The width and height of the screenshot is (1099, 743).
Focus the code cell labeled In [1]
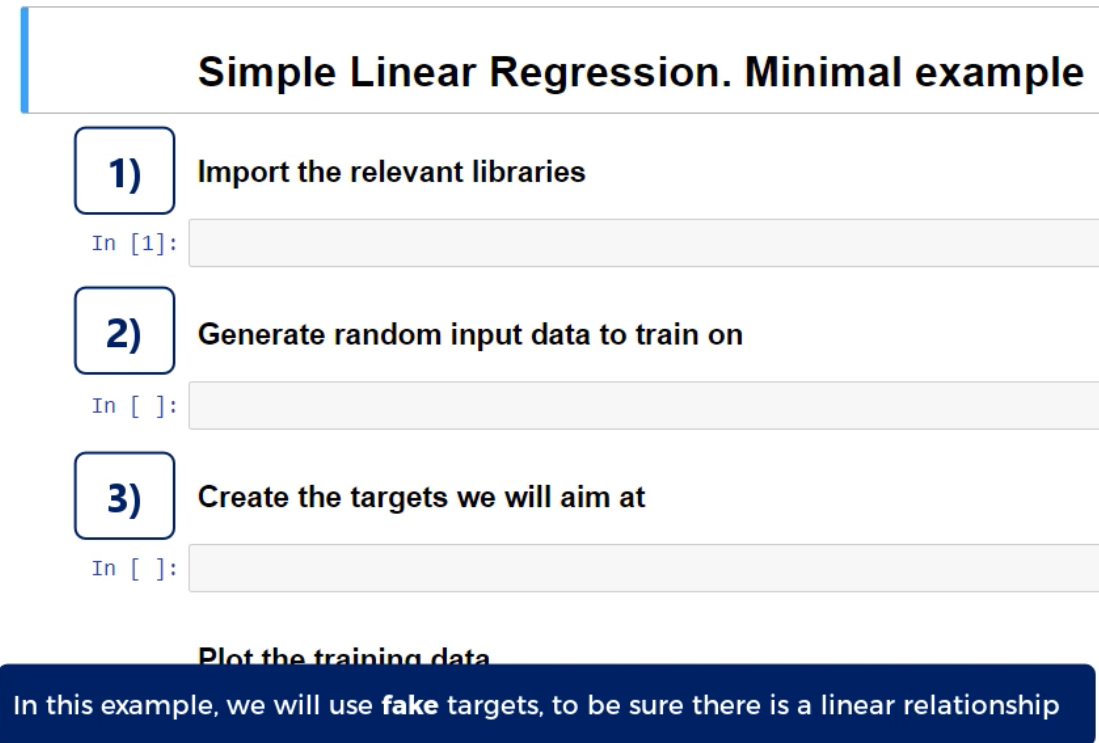pyautogui.click(x=642, y=243)
